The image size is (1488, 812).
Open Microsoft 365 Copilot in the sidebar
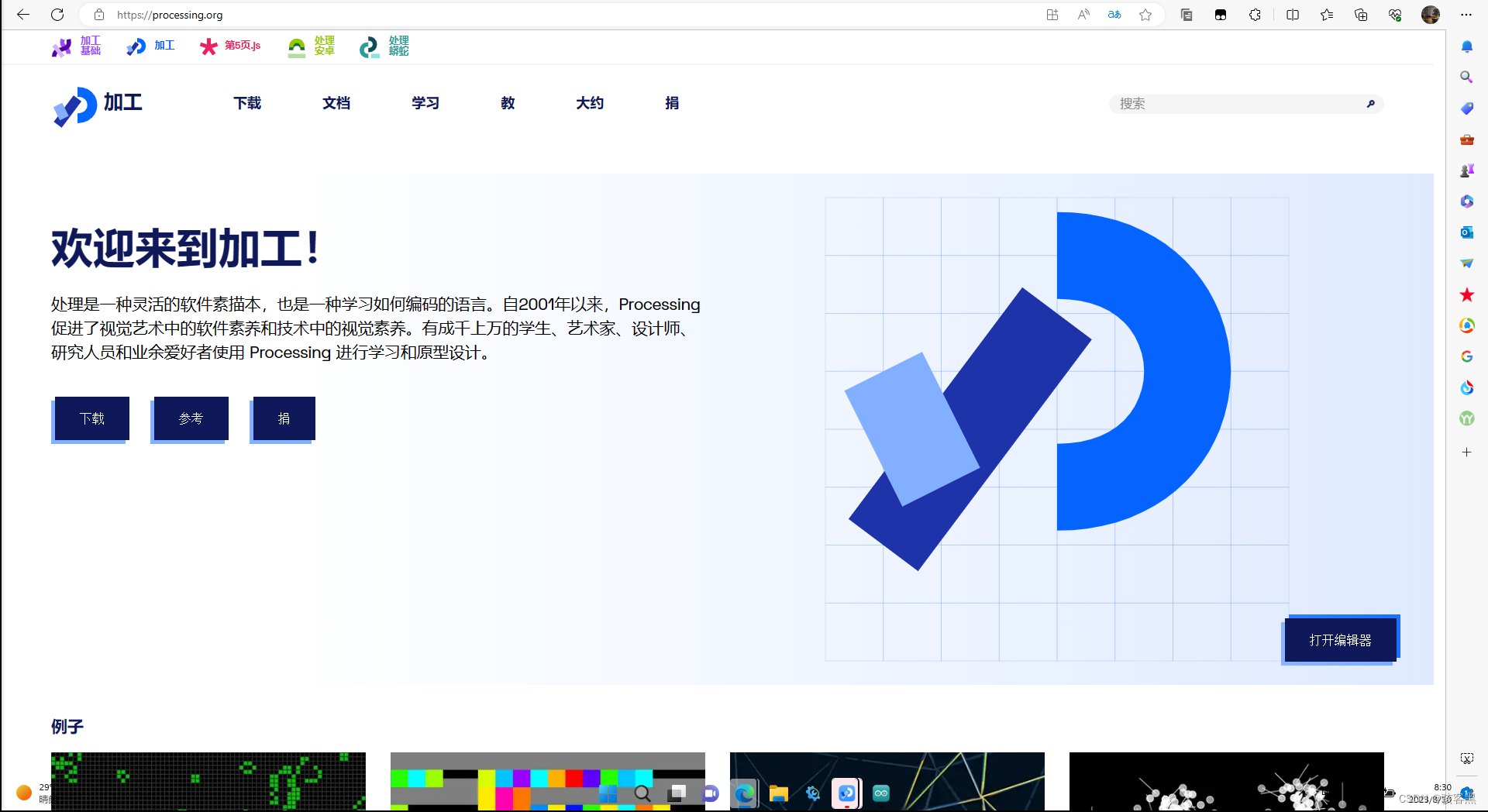click(x=1466, y=201)
